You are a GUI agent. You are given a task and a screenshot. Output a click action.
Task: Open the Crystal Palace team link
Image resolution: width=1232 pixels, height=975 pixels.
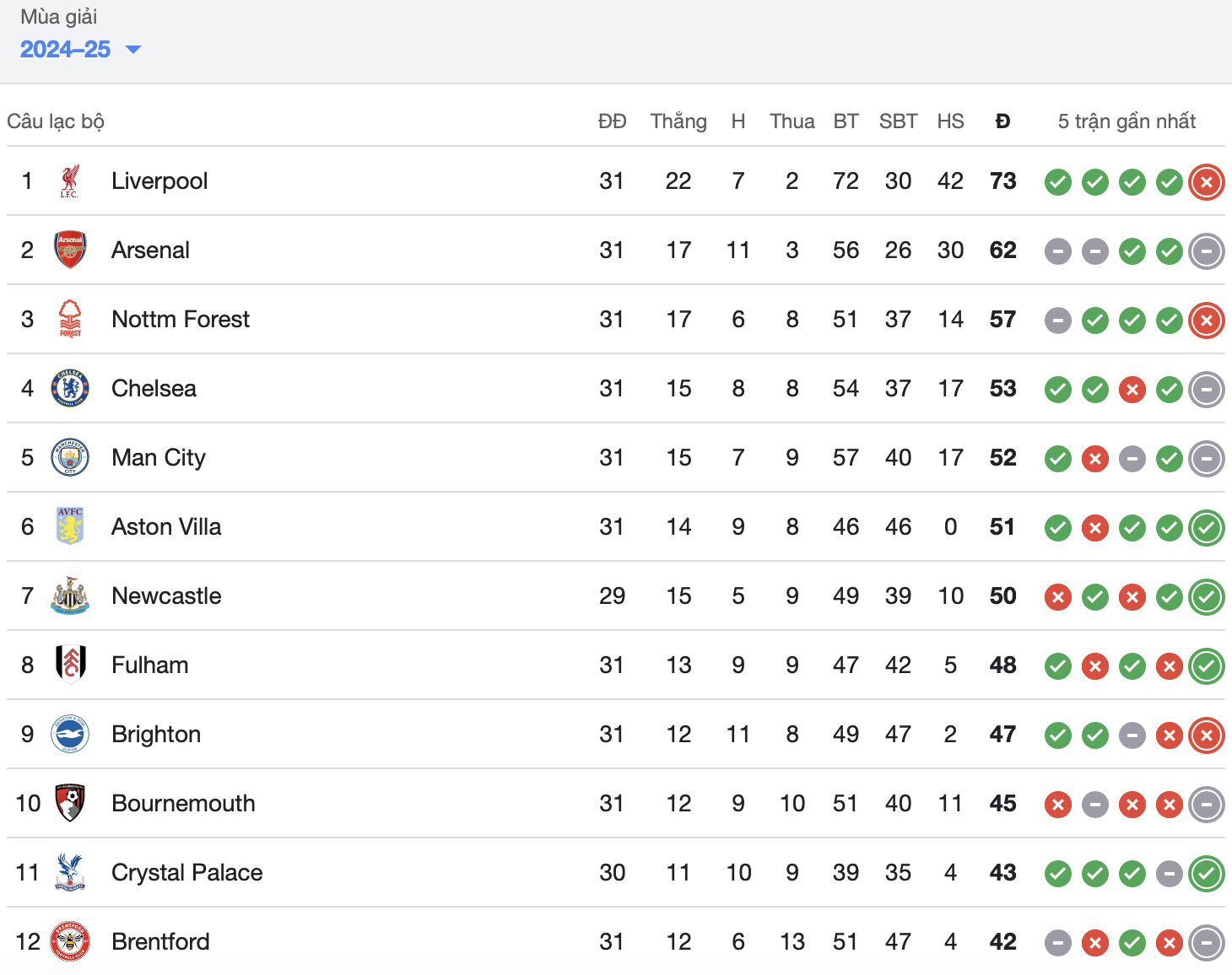point(186,873)
